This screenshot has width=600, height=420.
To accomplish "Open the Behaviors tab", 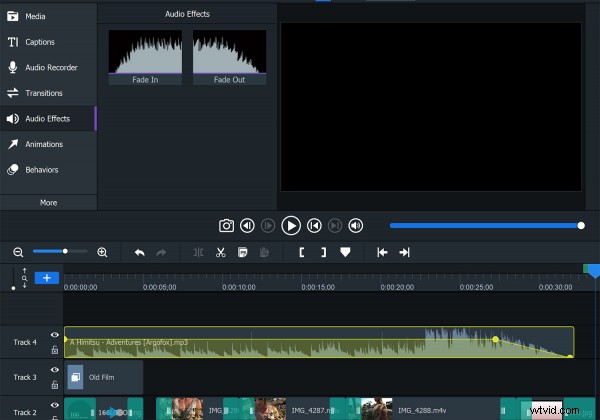I will coord(48,170).
